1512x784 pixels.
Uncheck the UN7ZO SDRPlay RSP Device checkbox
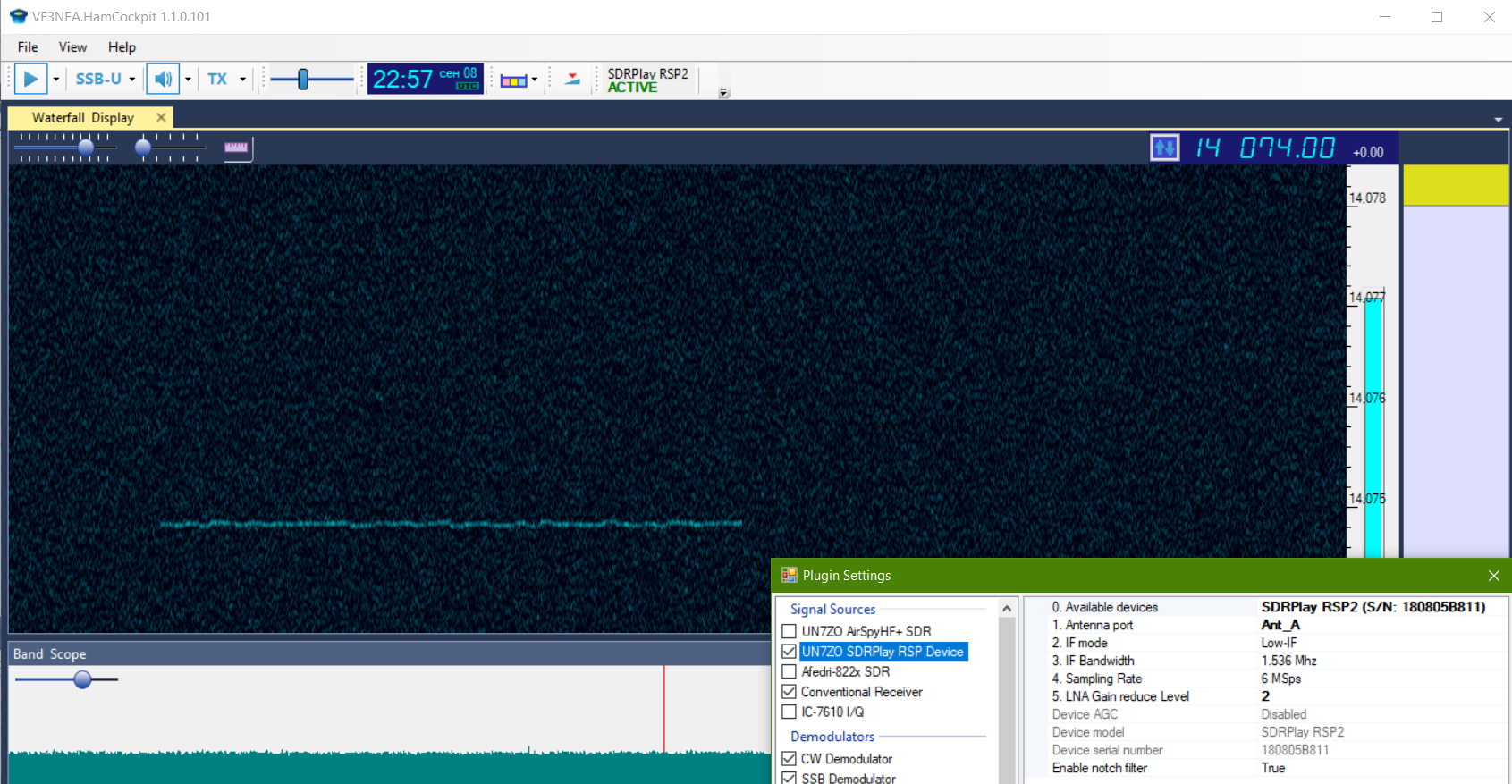tap(789, 652)
